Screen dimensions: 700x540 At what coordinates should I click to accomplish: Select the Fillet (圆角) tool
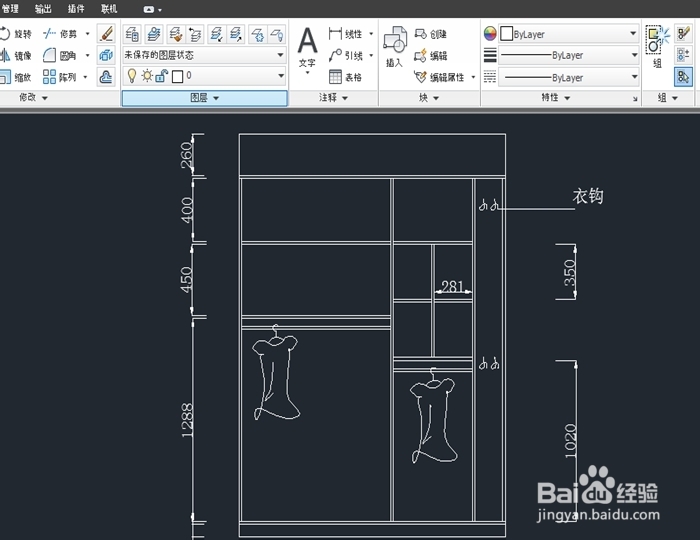point(60,55)
